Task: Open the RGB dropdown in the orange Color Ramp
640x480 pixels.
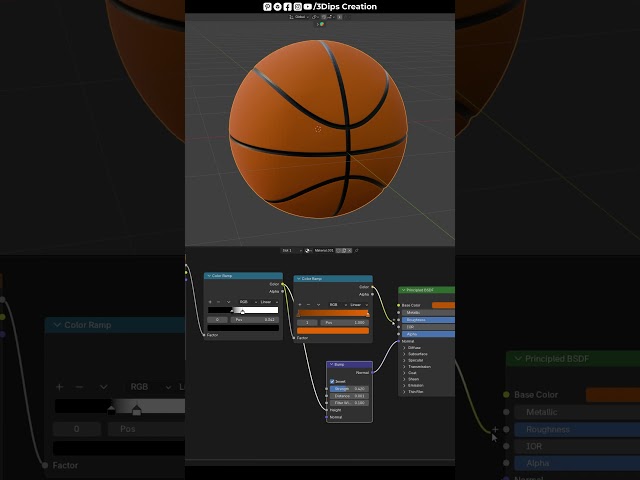Action: tap(336, 305)
